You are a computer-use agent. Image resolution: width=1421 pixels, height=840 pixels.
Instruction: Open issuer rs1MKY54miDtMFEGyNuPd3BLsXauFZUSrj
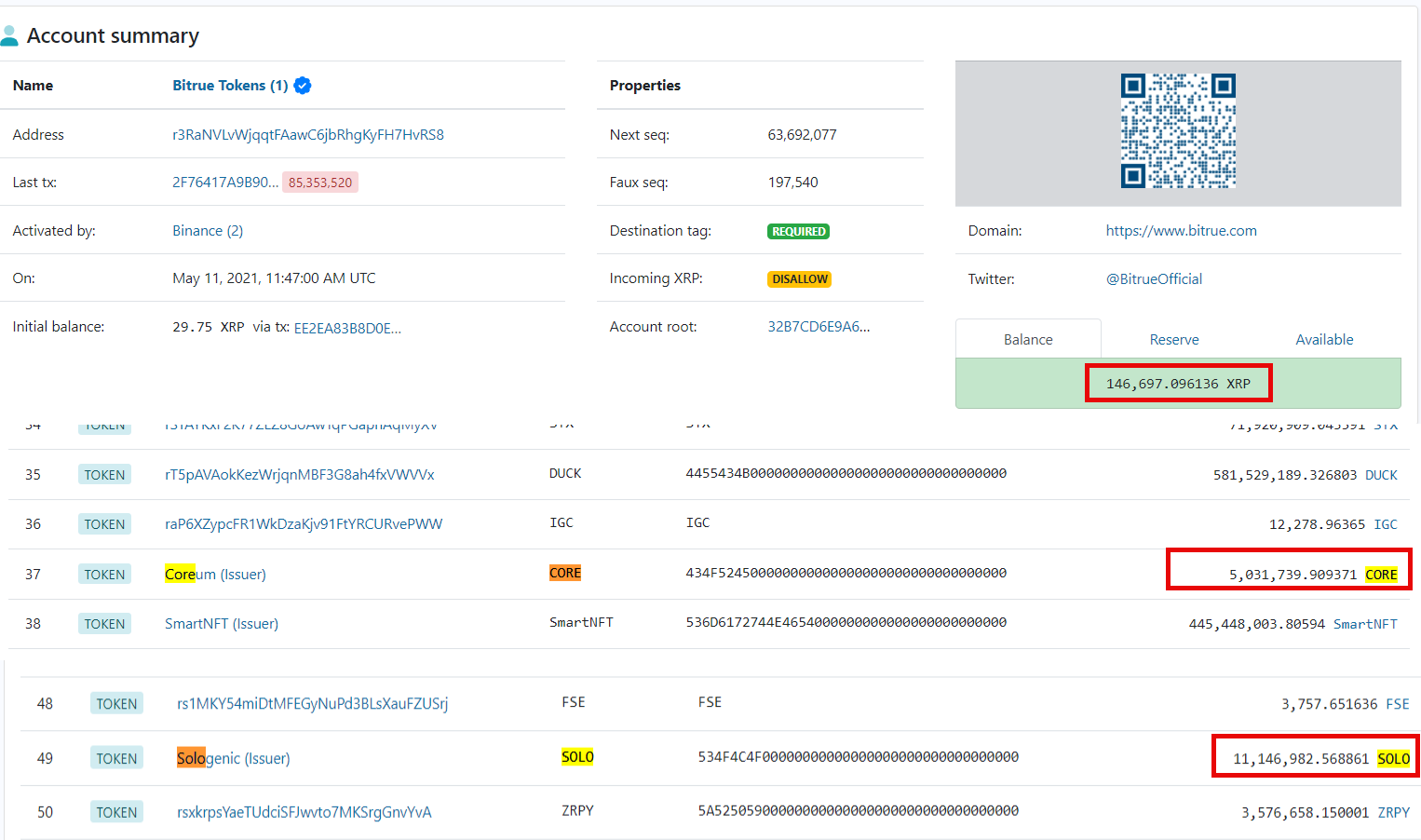click(313, 704)
